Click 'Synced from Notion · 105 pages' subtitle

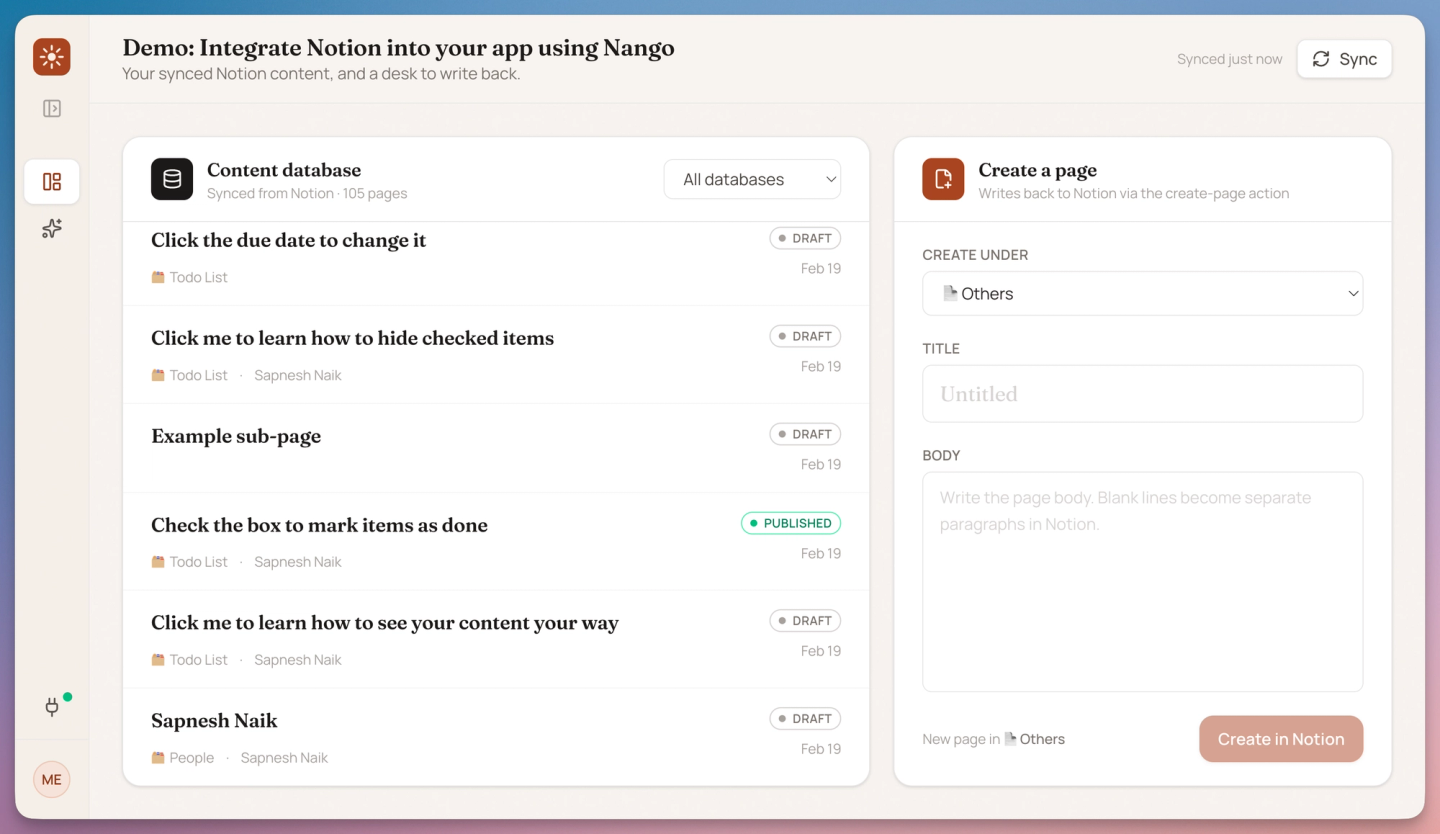point(307,193)
